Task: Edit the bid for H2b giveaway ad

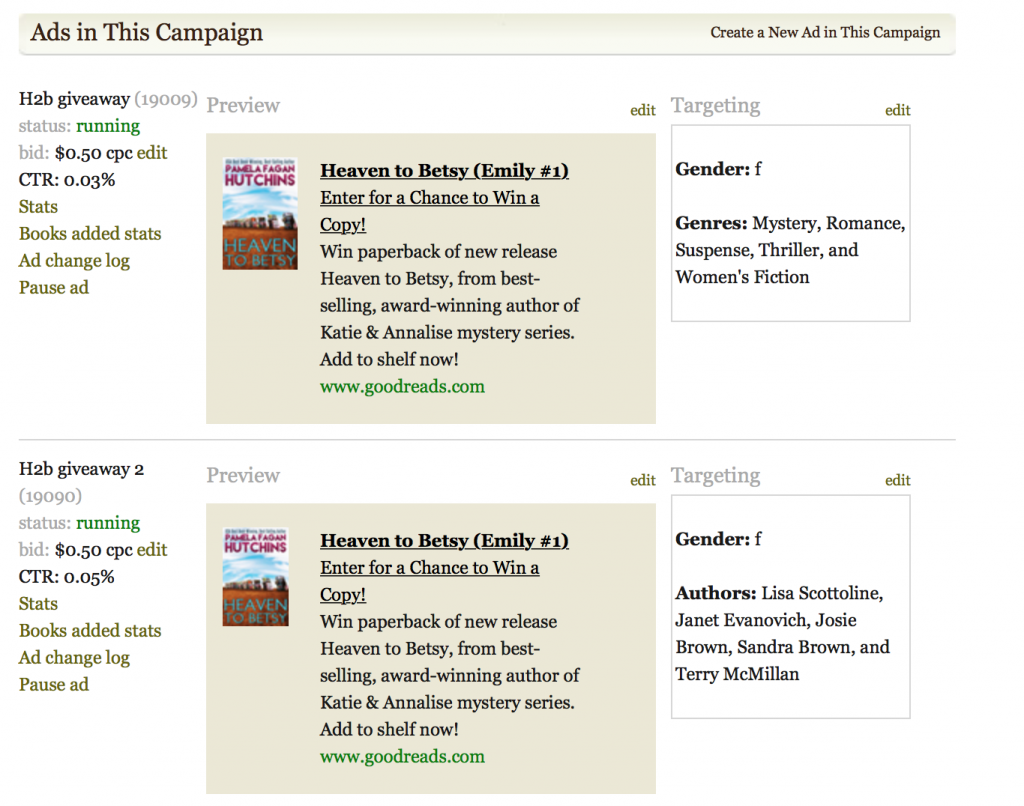Action: tap(152, 153)
